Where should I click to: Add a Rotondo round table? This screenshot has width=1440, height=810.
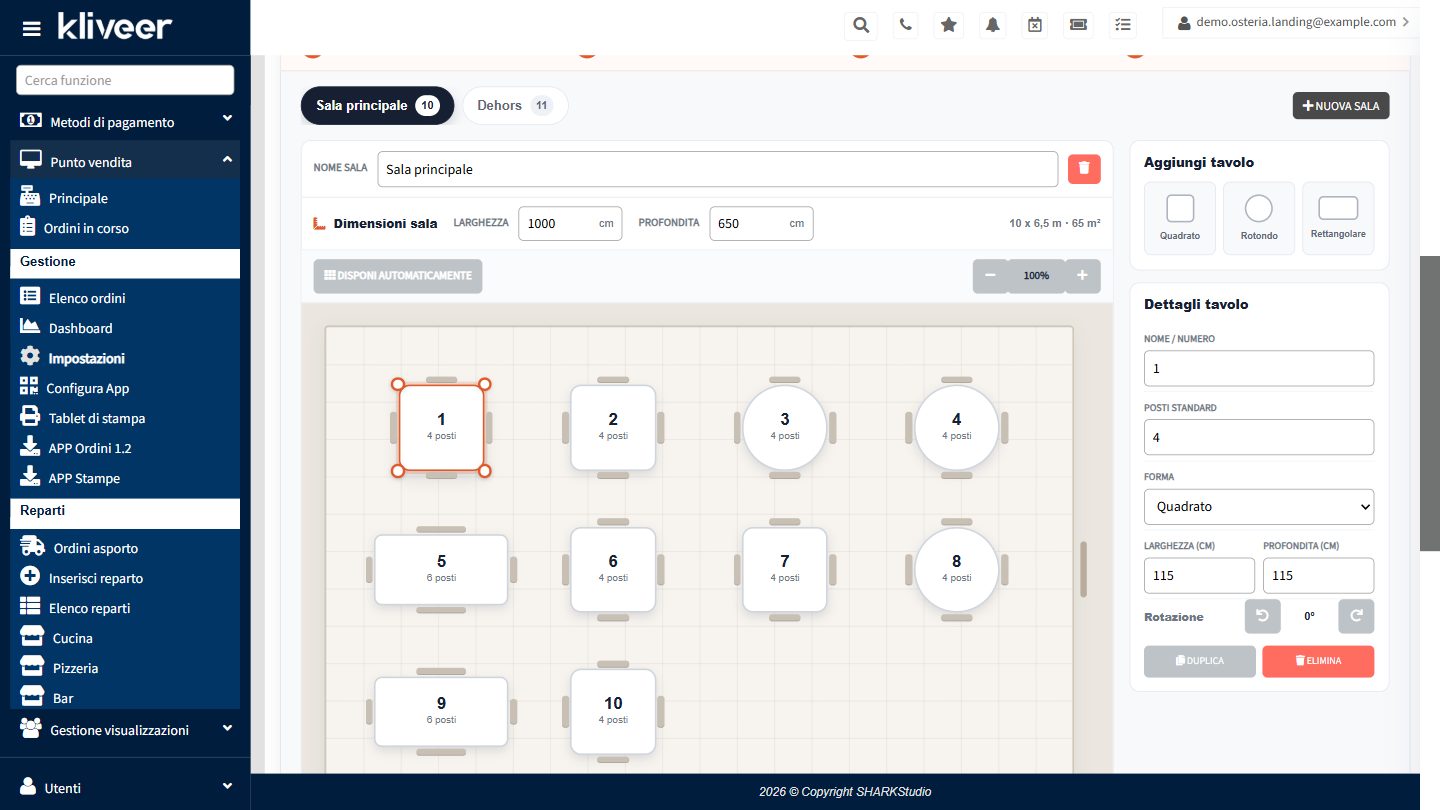[x=1259, y=218]
